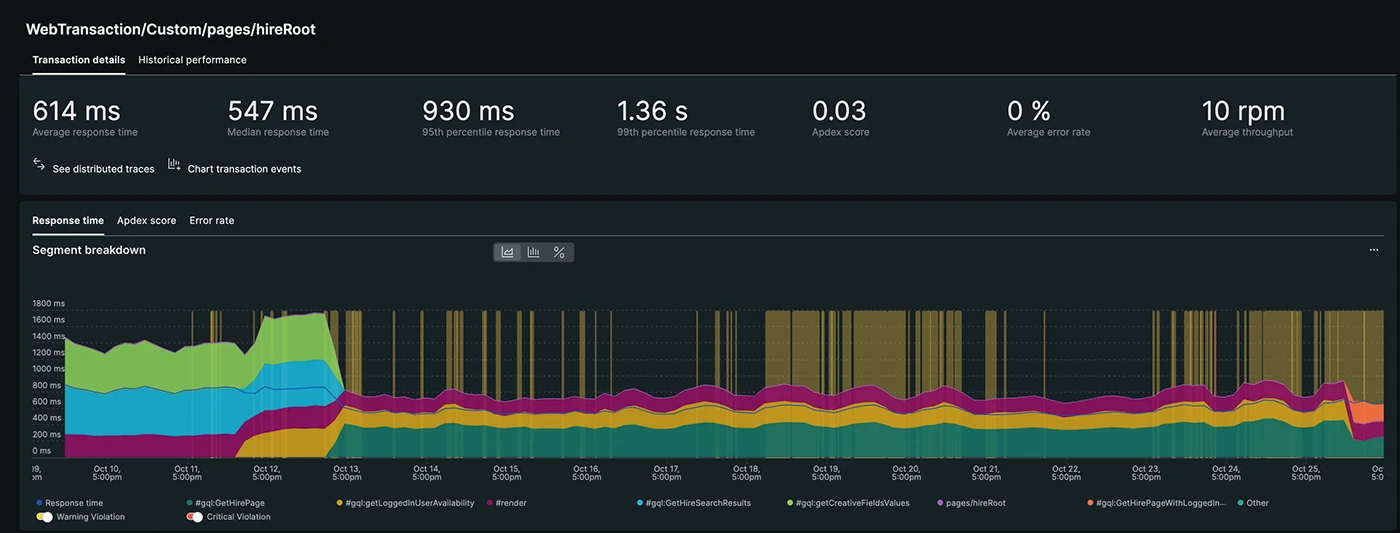Toggle the Response time legend series

coord(73,503)
